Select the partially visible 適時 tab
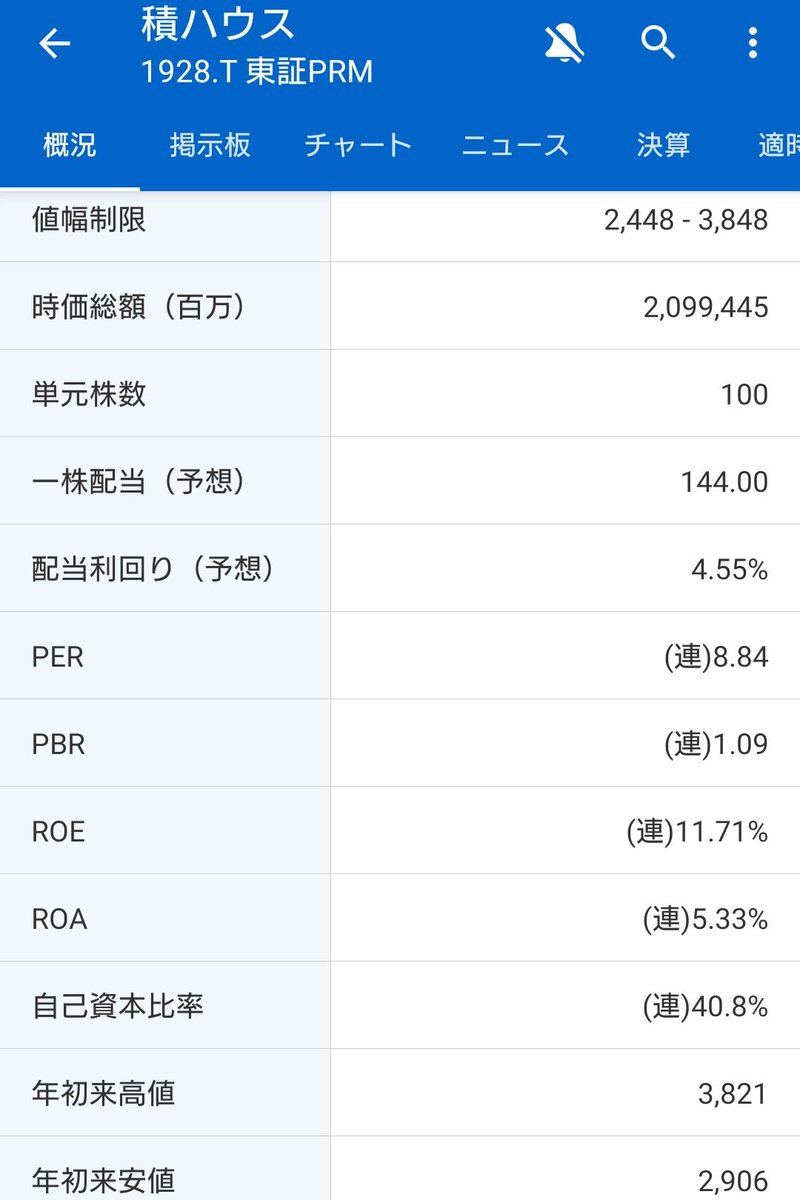The width and height of the screenshot is (800, 1200). click(778, 145)
